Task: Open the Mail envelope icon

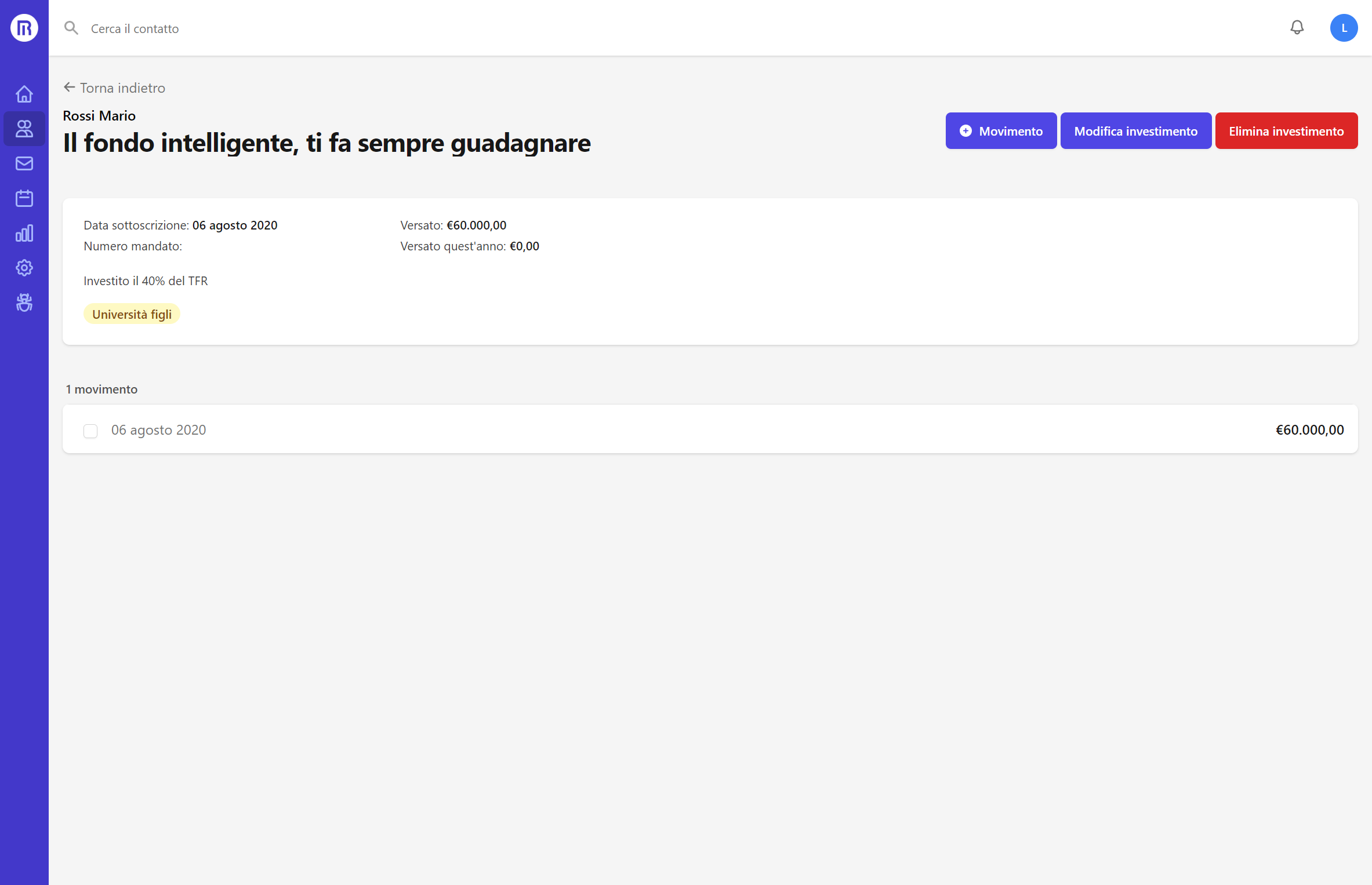Action: [x=24, y=163]
